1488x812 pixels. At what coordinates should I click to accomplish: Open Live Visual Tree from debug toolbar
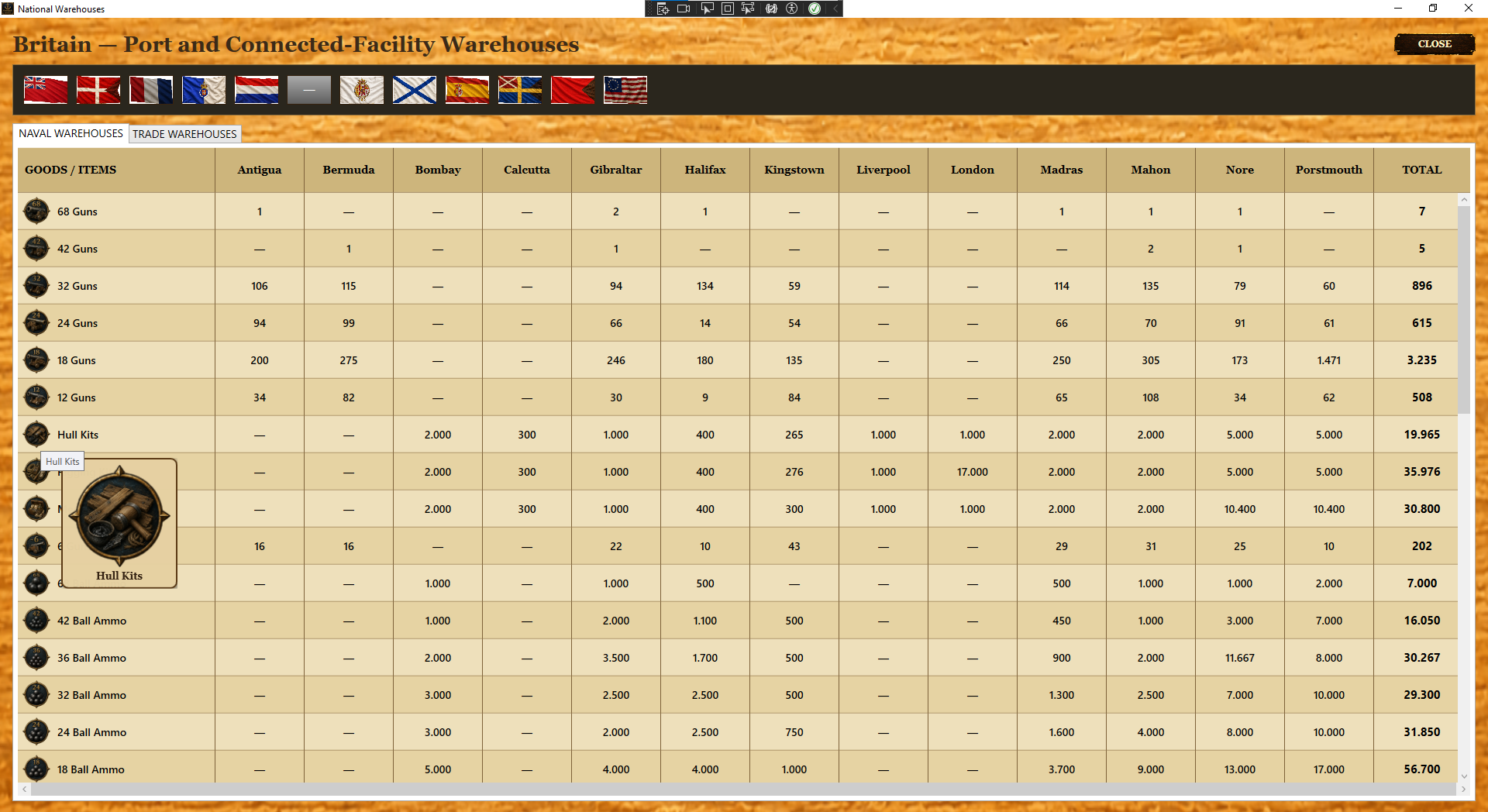[663, 9]
